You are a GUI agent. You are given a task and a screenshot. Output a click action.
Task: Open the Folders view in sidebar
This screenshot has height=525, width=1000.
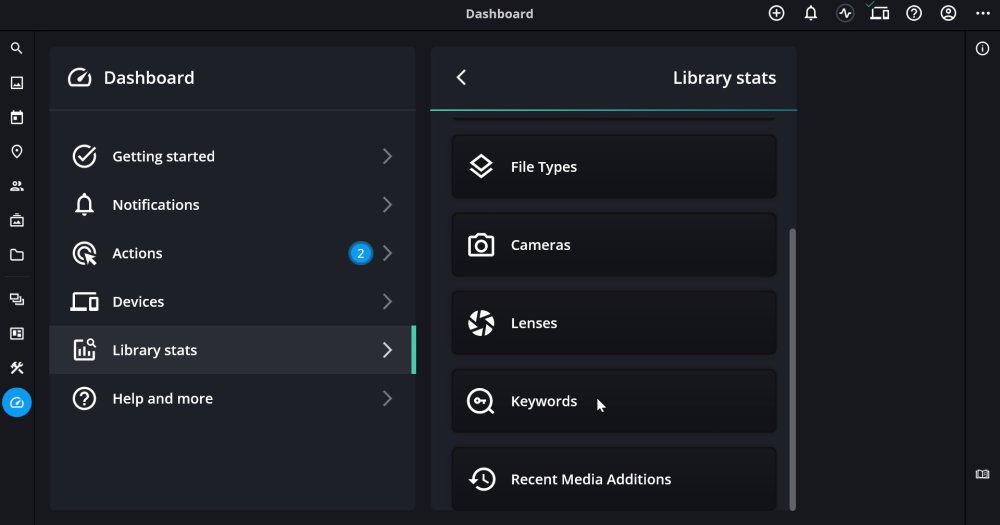pos(16,255)
